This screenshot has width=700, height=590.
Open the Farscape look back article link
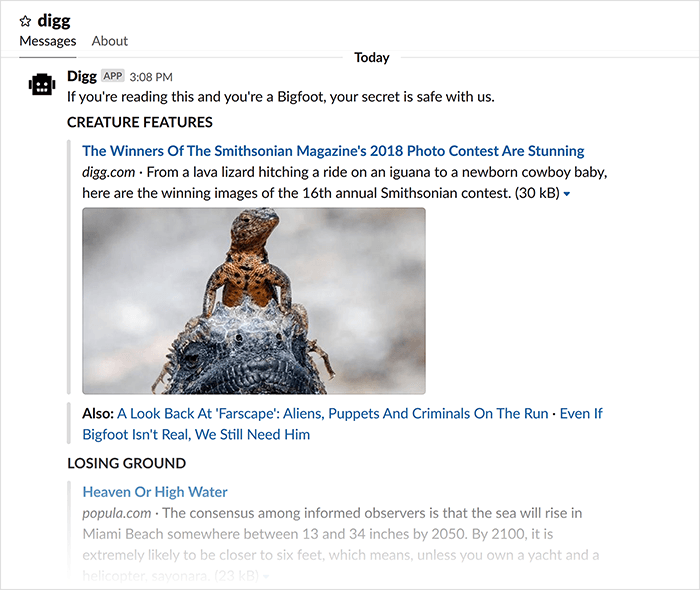tap(333, 414)
